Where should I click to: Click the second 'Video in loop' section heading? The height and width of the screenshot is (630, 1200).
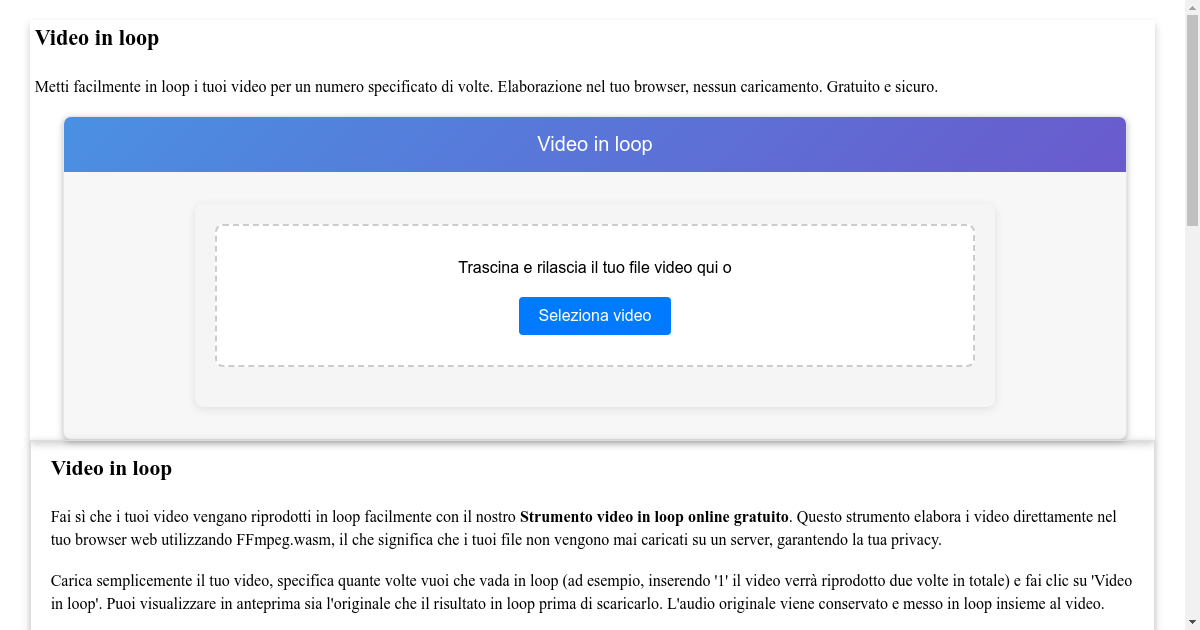[x=111, y=468]
